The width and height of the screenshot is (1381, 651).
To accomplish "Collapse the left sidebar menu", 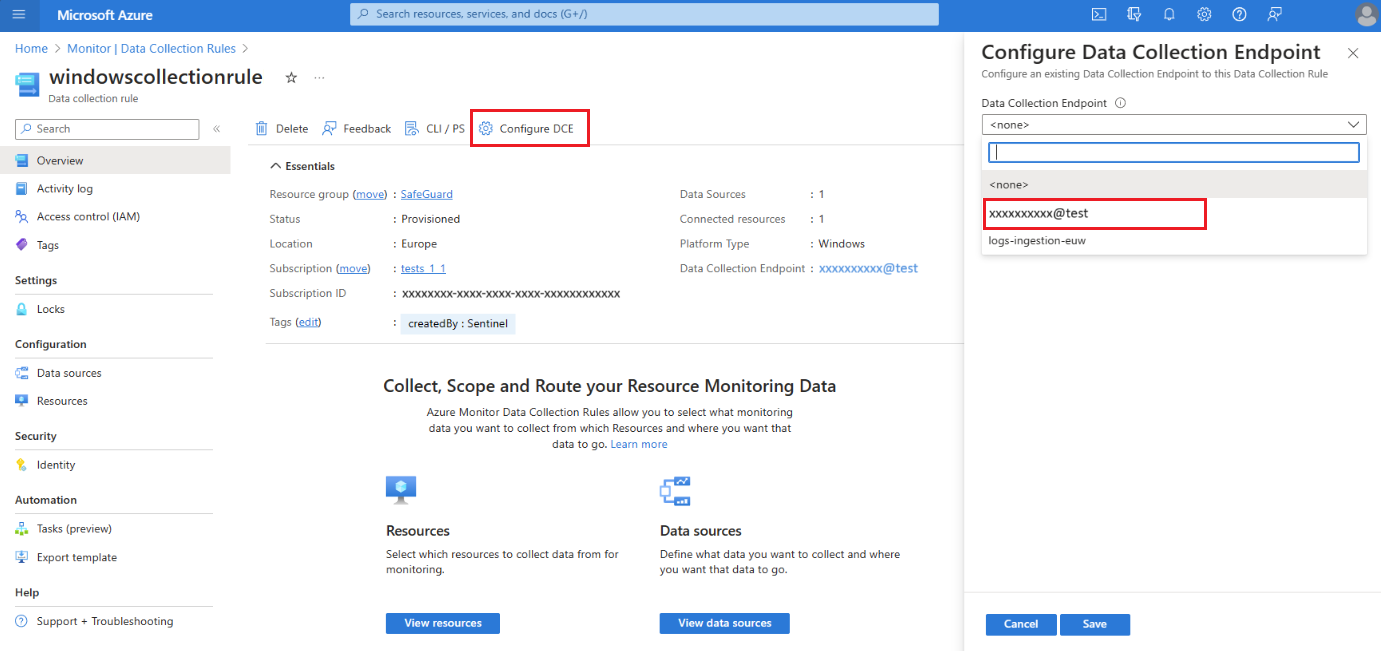I will [x=217, y=129].
